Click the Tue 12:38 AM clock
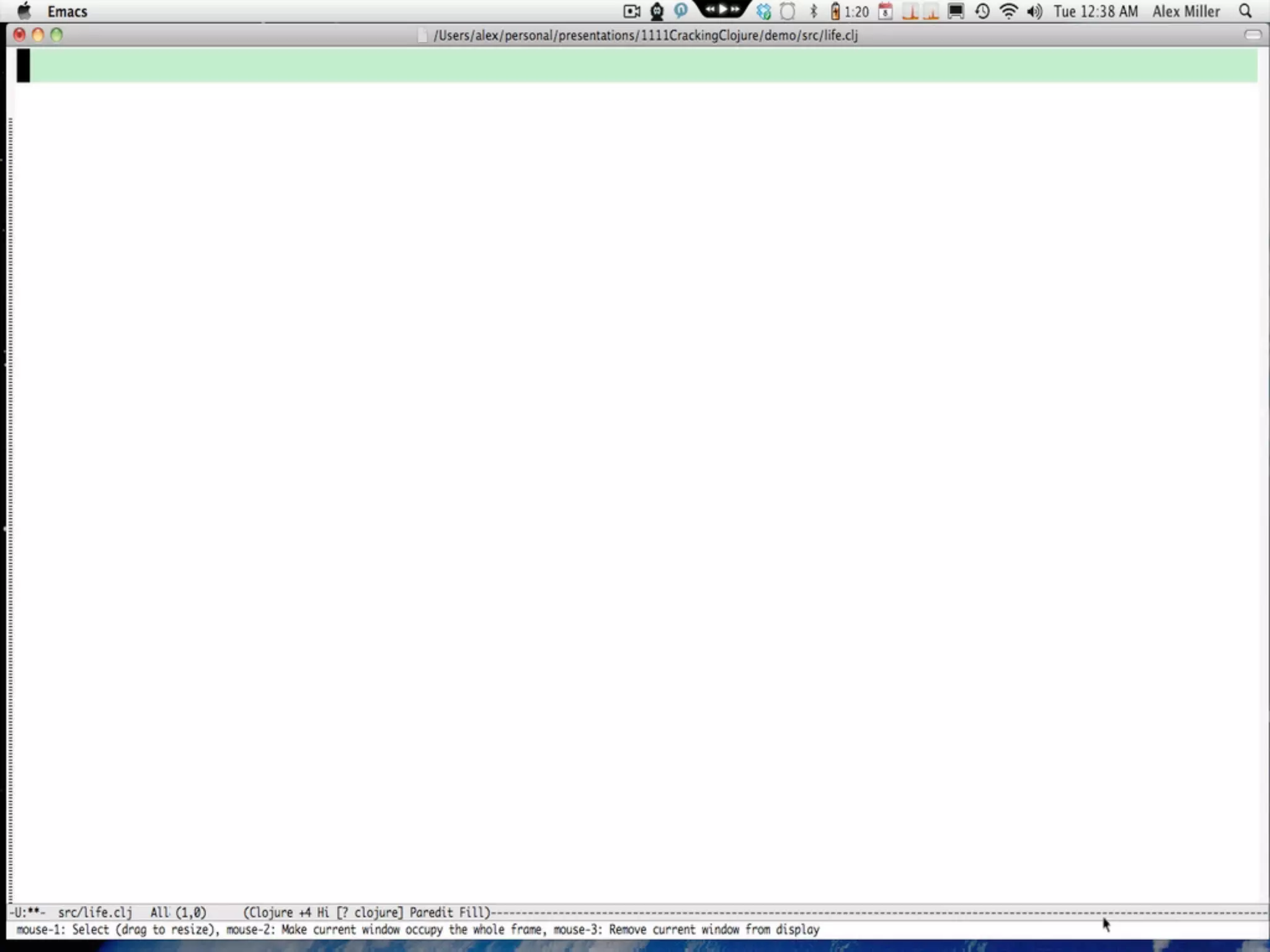This screenshot has width=1270, height=952. click(x=1096, y=11)
